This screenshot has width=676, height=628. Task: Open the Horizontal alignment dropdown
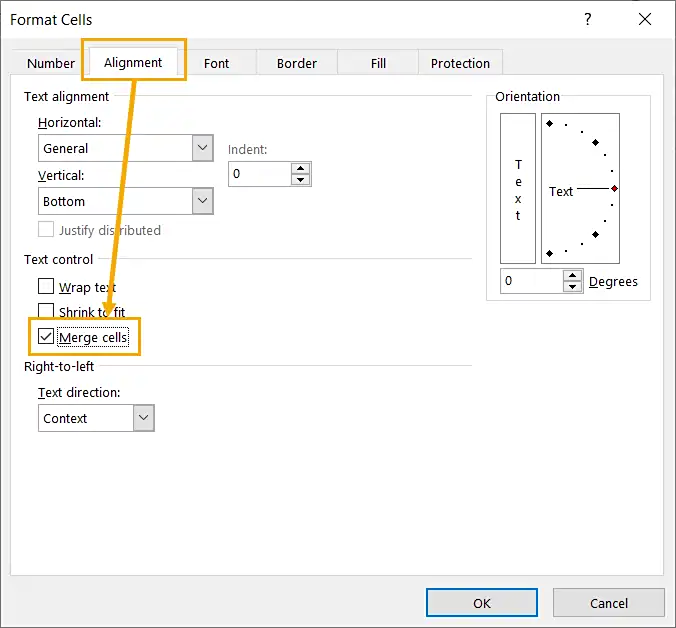203,148
